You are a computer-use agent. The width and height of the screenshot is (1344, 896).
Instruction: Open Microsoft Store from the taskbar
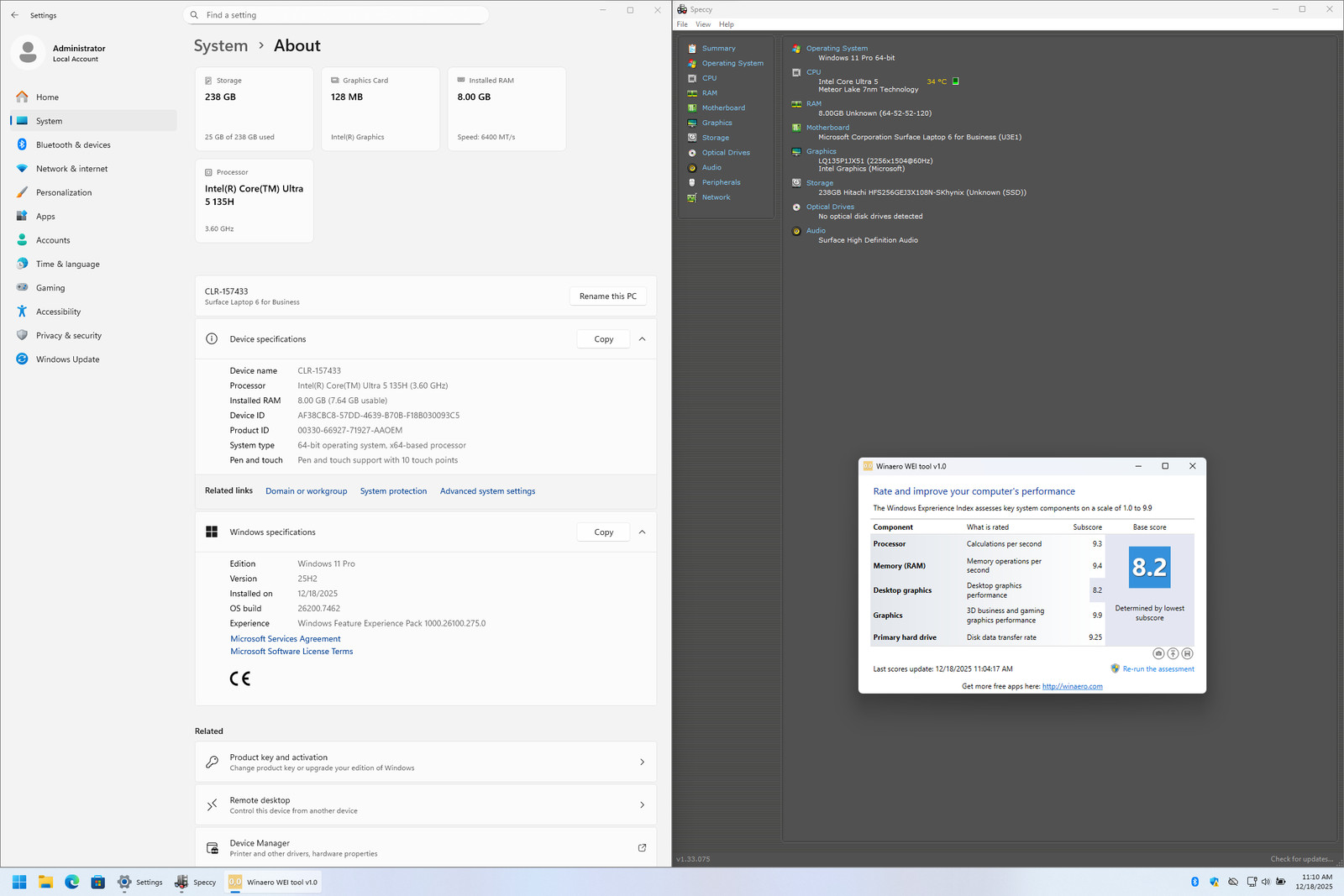(98, 882)
